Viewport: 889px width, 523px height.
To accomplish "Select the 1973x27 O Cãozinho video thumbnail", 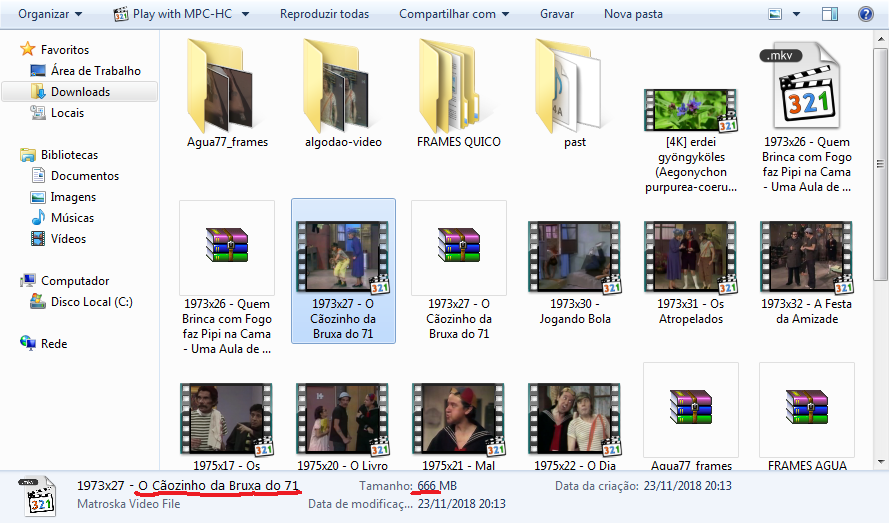I will coord(343,256).
